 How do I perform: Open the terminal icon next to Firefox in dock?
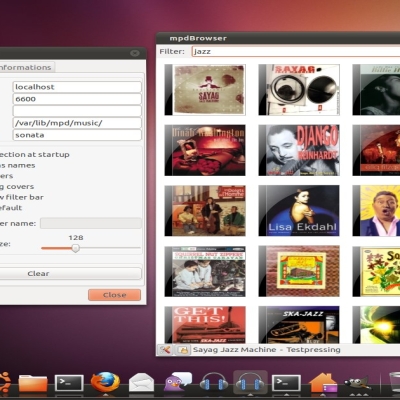point(69,383)
